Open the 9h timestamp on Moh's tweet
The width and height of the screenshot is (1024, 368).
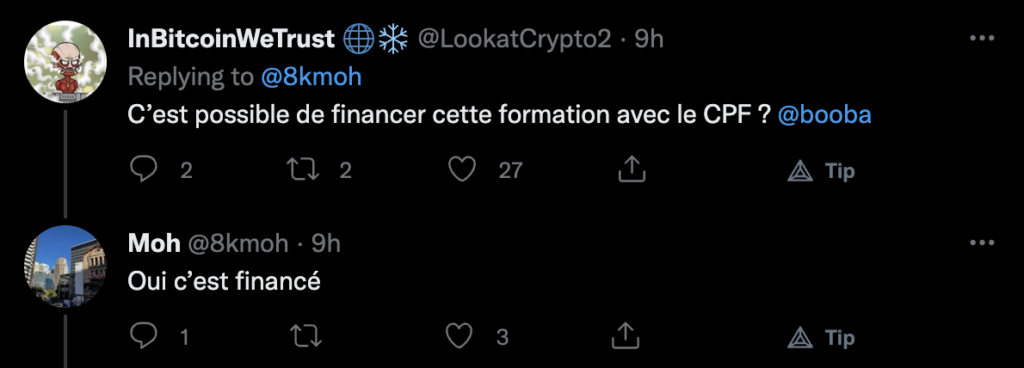[325, 243]
